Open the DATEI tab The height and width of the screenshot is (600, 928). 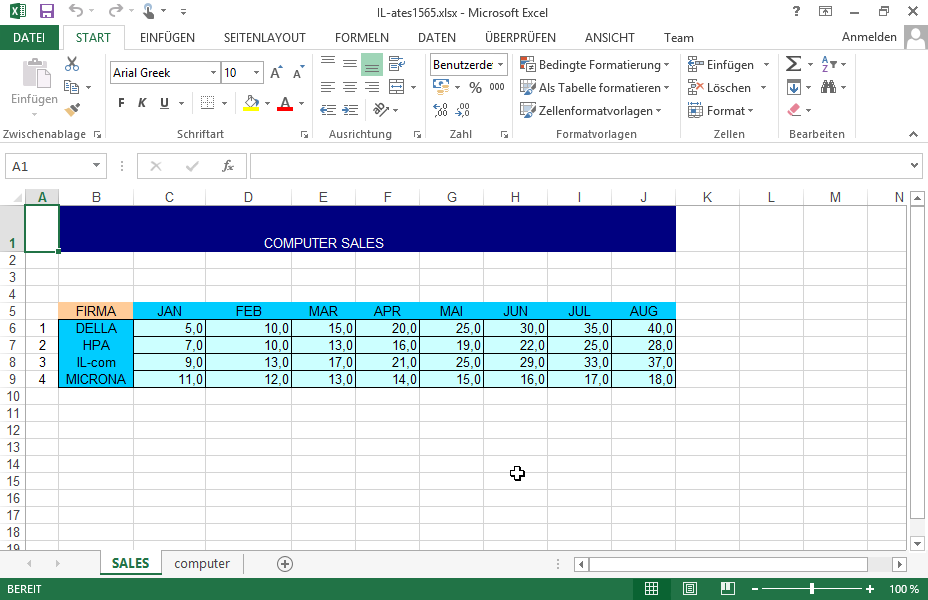point(29,38)
